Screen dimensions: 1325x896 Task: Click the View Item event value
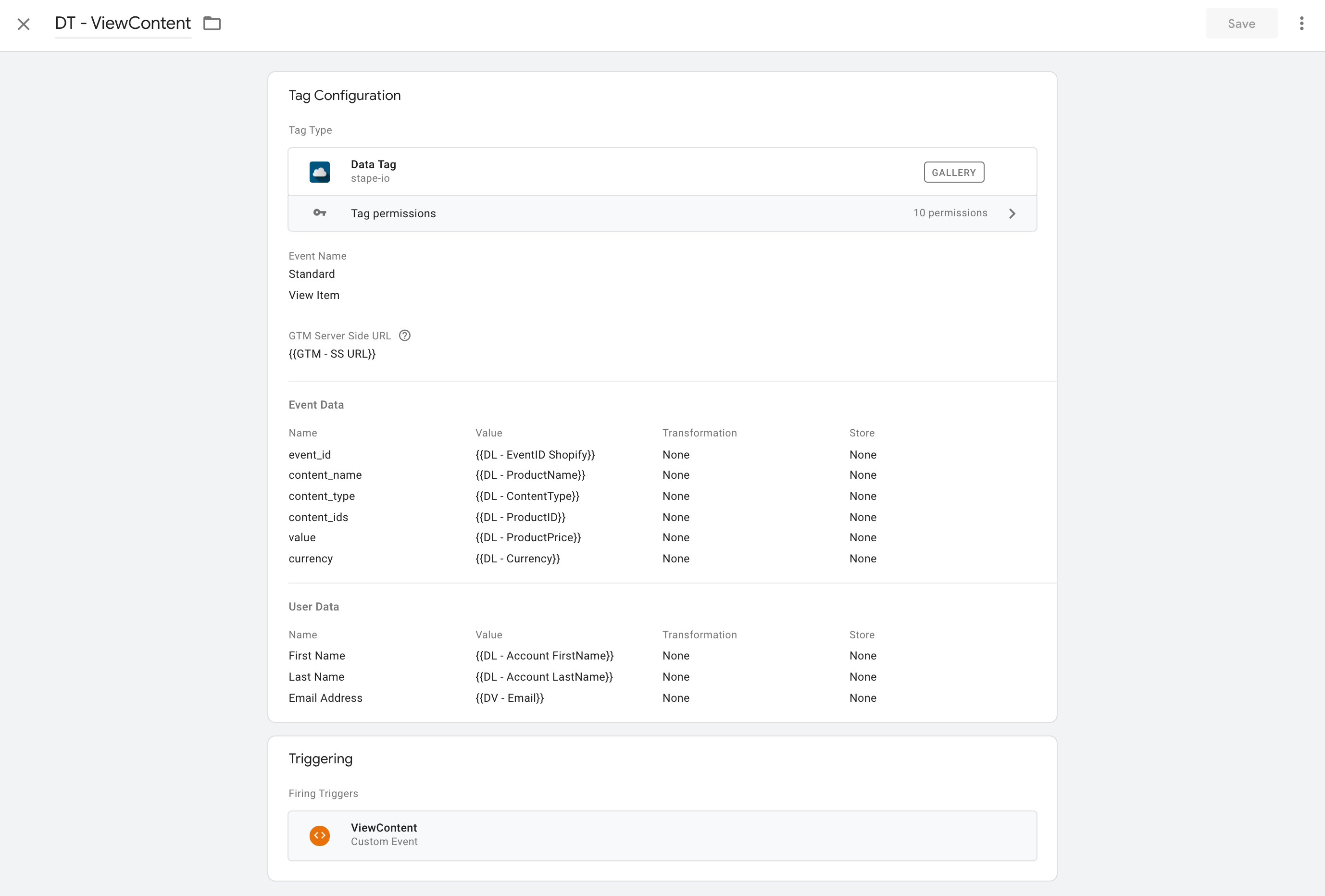[313, 295]
